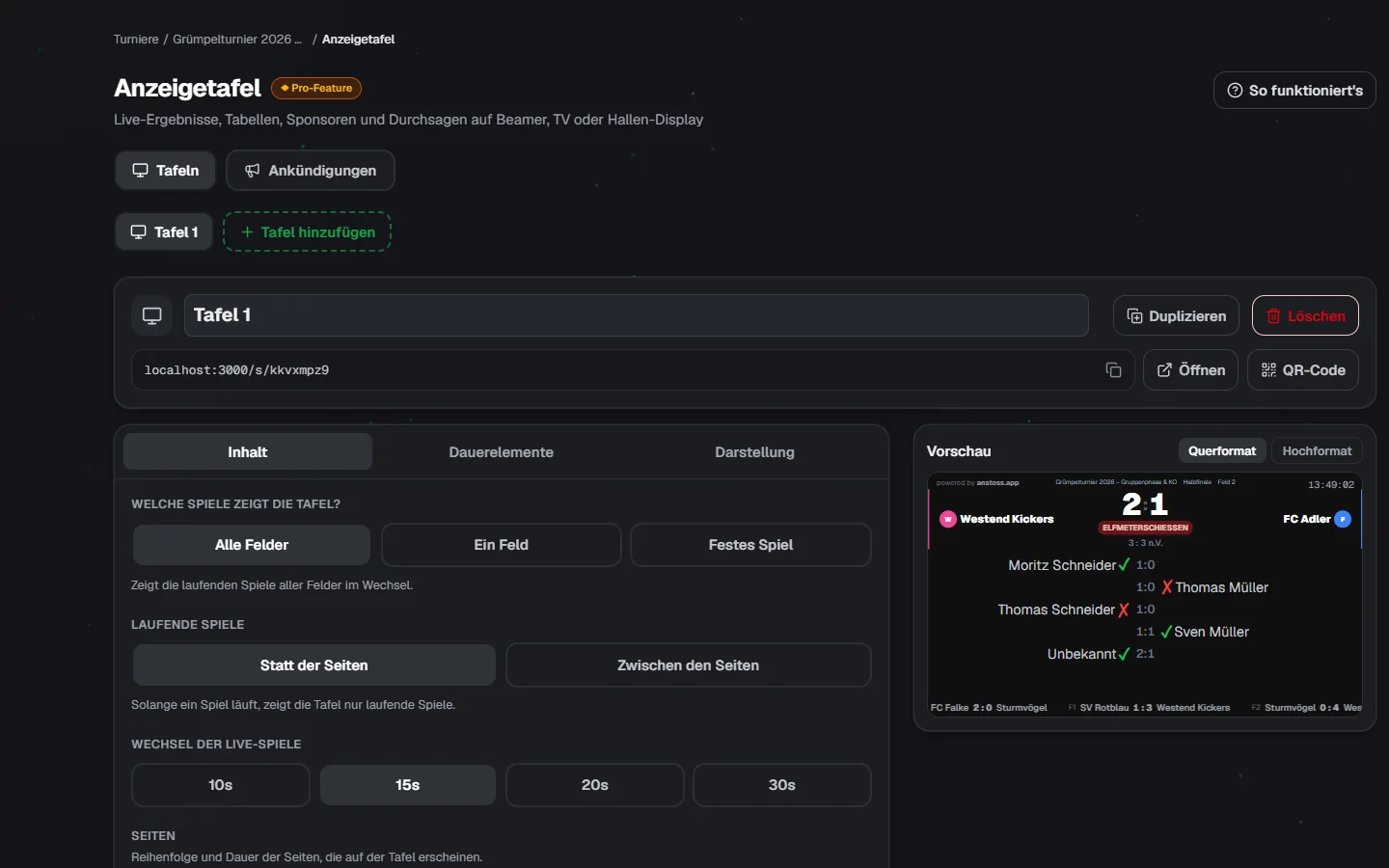Select 'Ein Feld' option
Screen dimensions: 1389x868
pyautogui.click(x=502, y=545)
